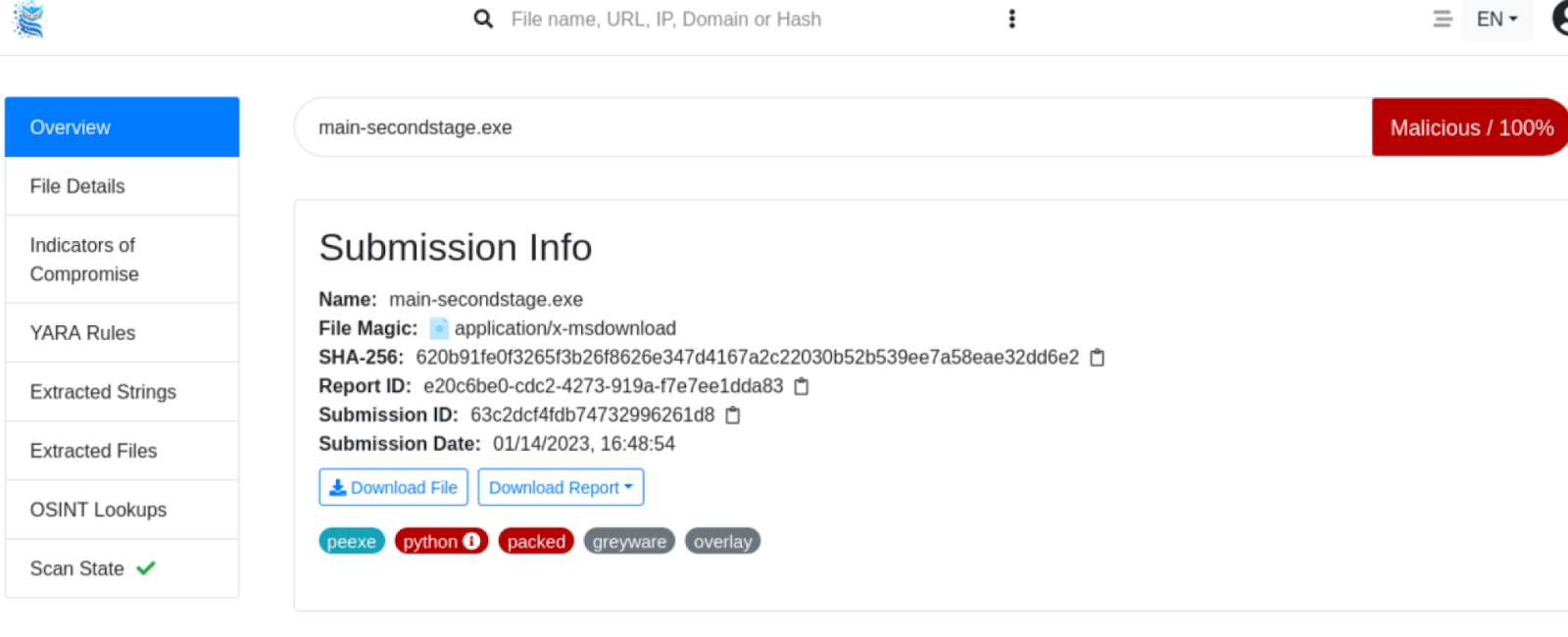Copy the Submission ID to clipboard
The image size is (1568, 637).
pos(733,416)
